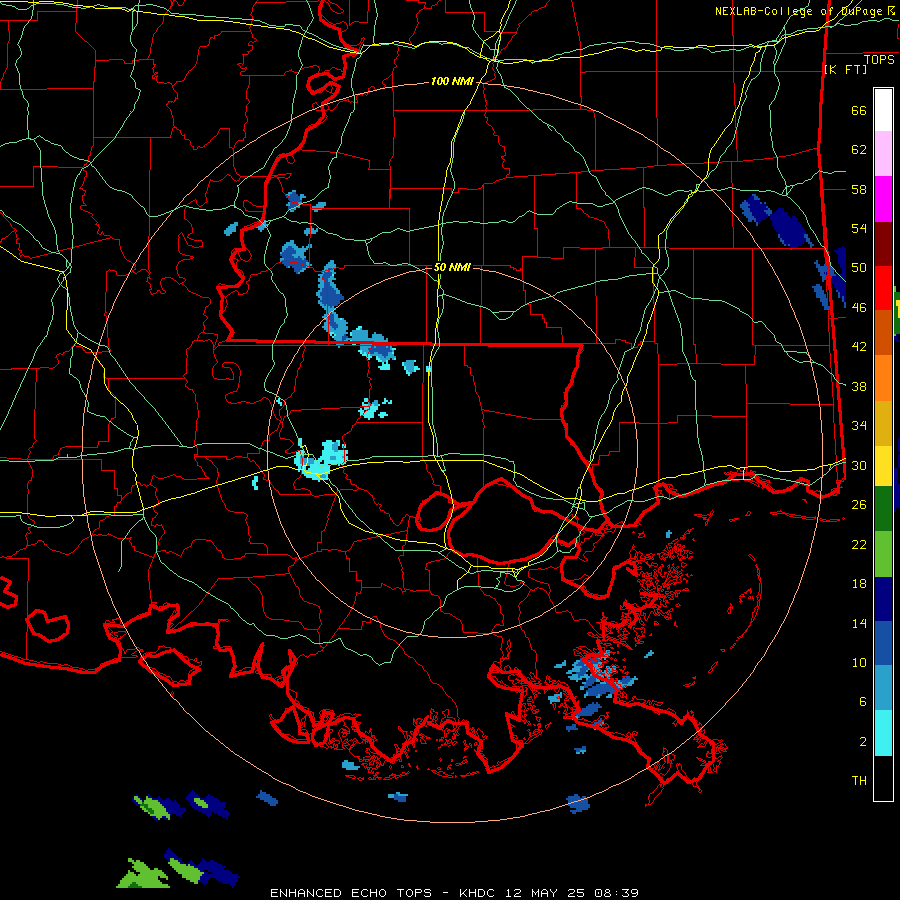Click the bright red legend swatch

click(883, 288)
